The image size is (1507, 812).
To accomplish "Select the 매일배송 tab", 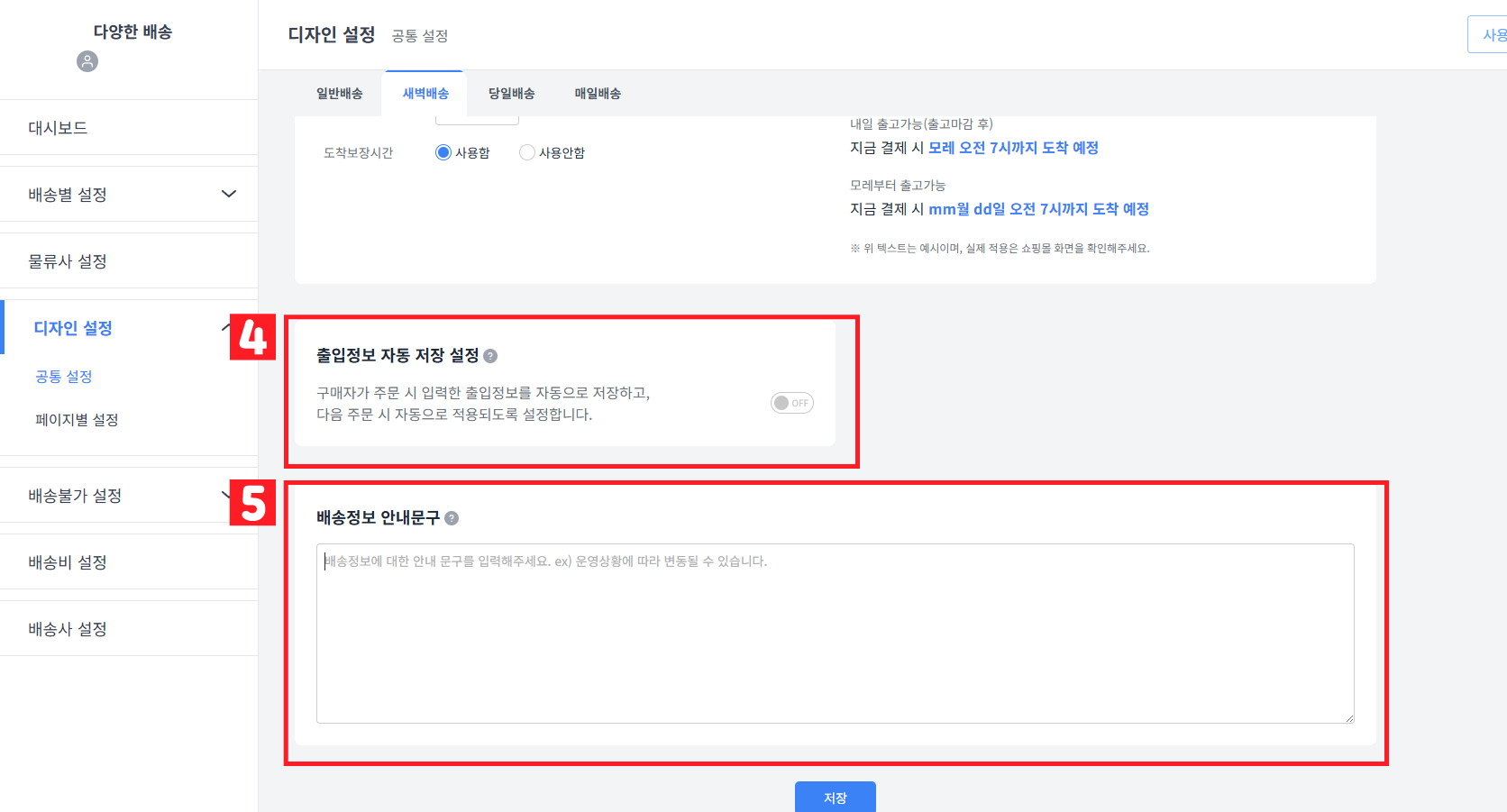I will pyautogui.click(x=596, y=93).
